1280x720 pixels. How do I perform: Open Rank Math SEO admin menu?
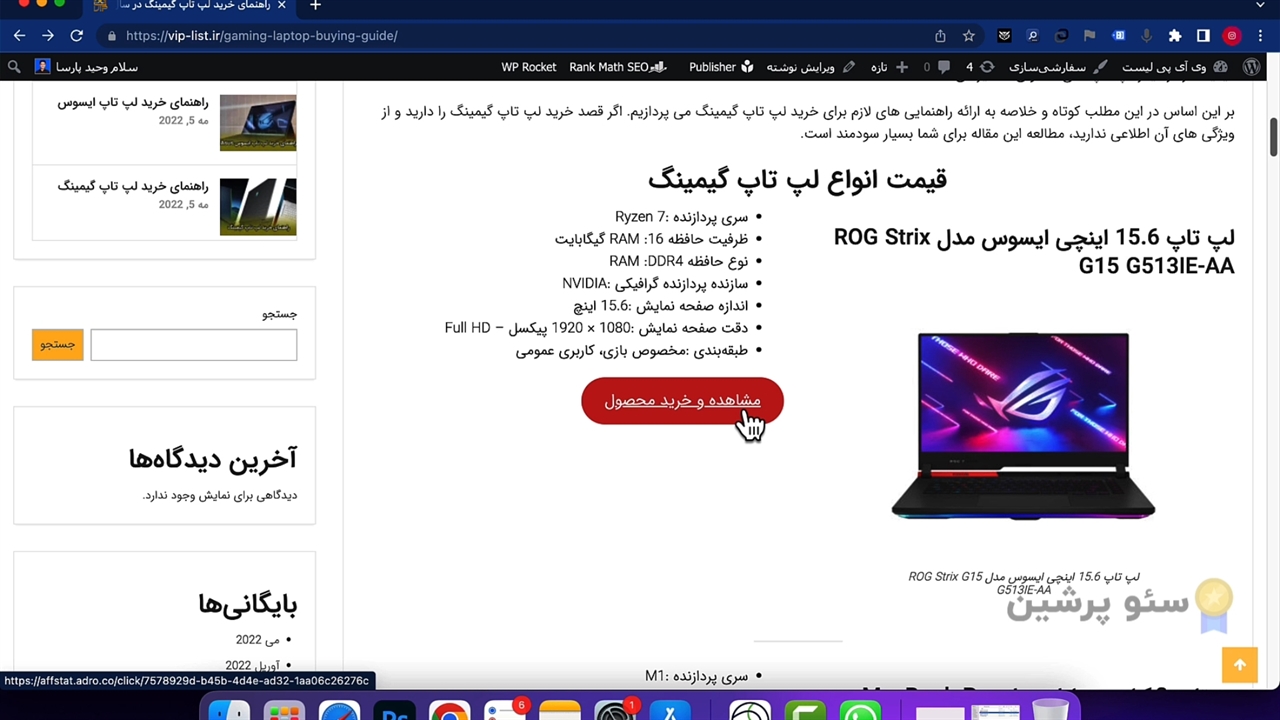point(617,67)
